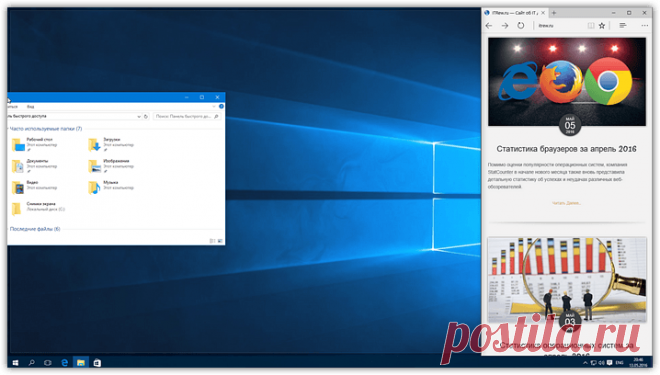
Task: Add page to favorites with star icon
Action: (x=602, y=26)
